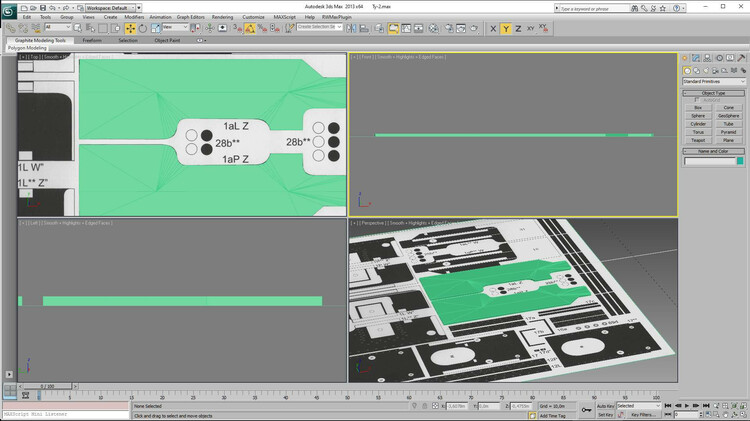Select the Move transform tool
This screenshot has width=750, height=421.
click(x=130, y=28)
